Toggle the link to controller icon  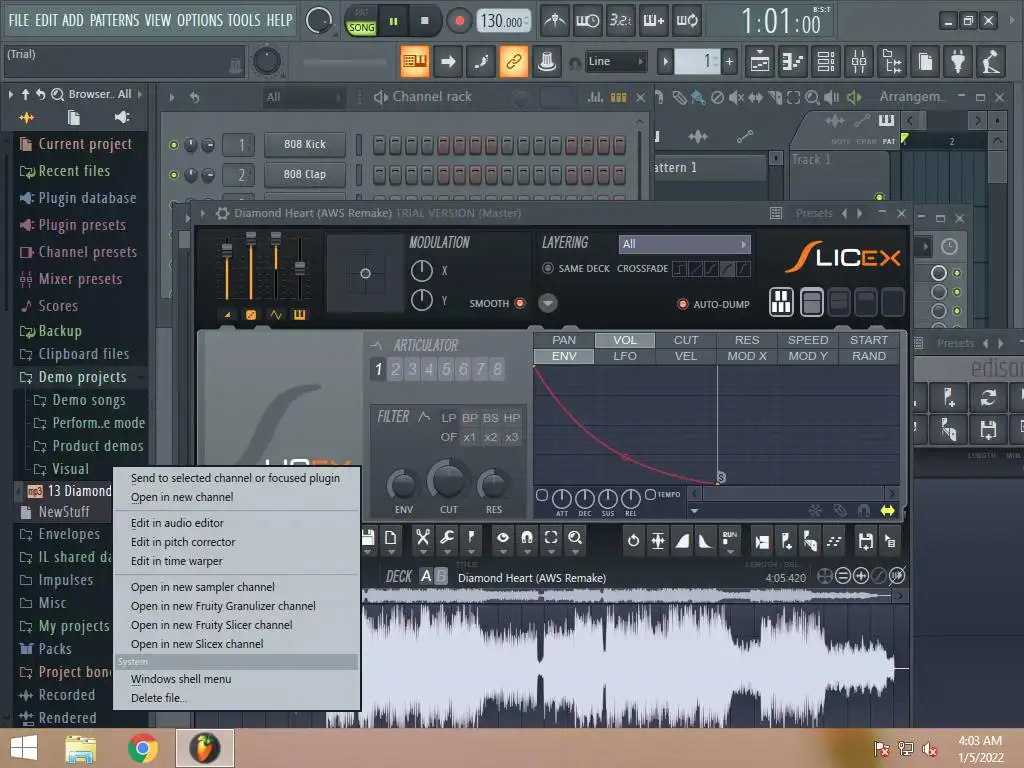[514, 61]
